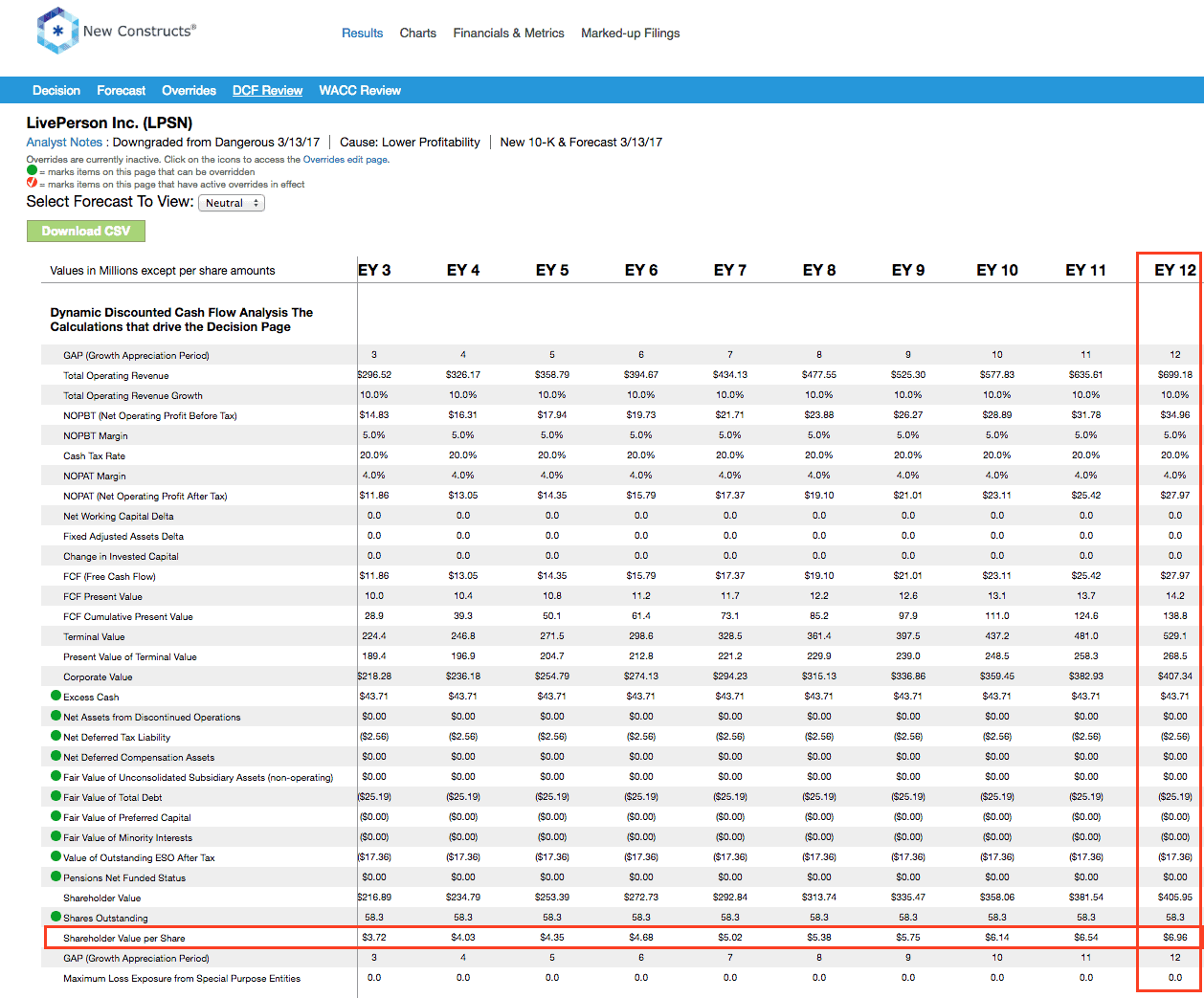Screen dimensions: 1204x998
Task: Open the Neutral forecast dropdown
Action: [232, 203]
